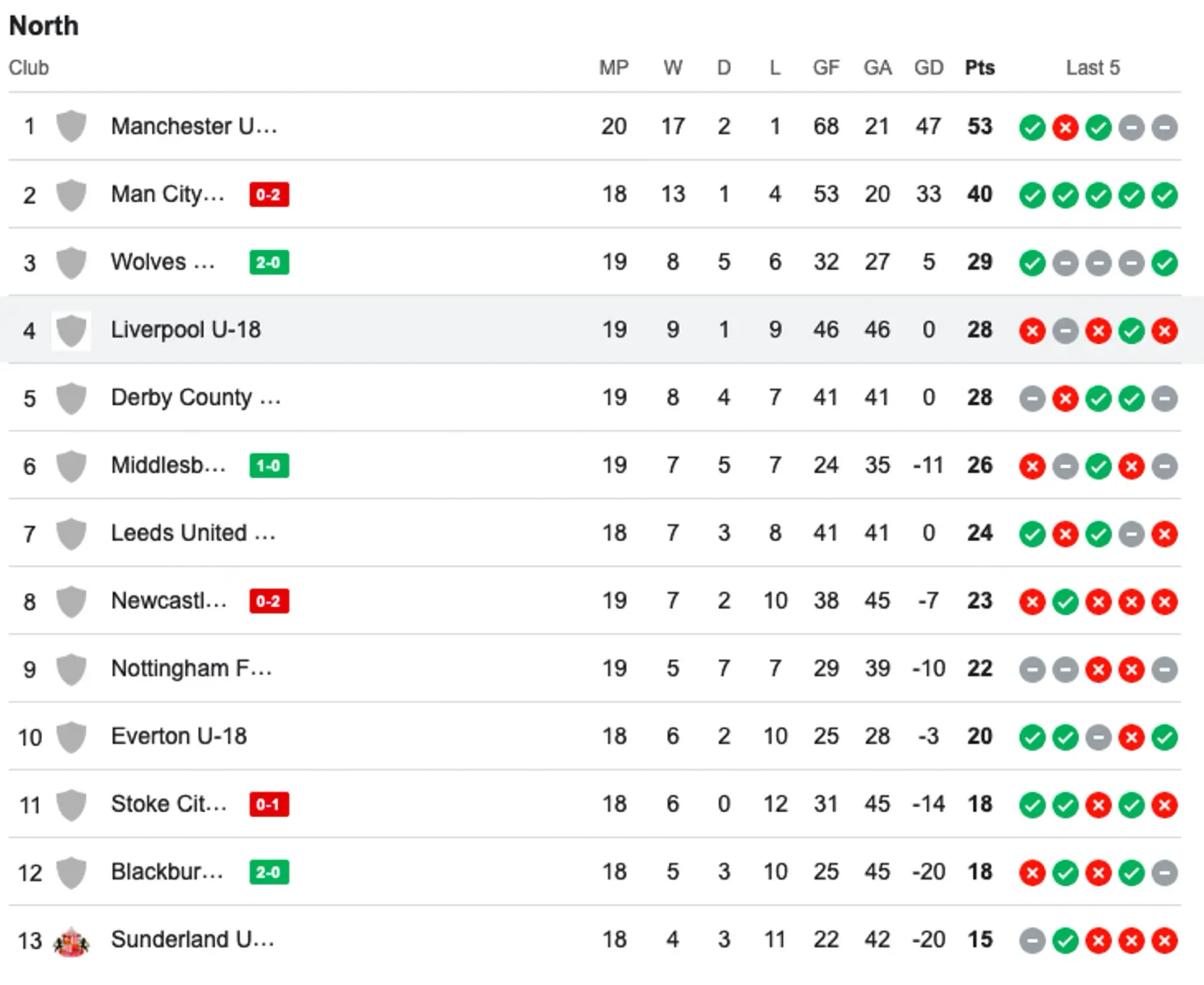1204x985 pixels.
Task: Click Man City's red 0-2 score badge
Action: tap(269, 195)
